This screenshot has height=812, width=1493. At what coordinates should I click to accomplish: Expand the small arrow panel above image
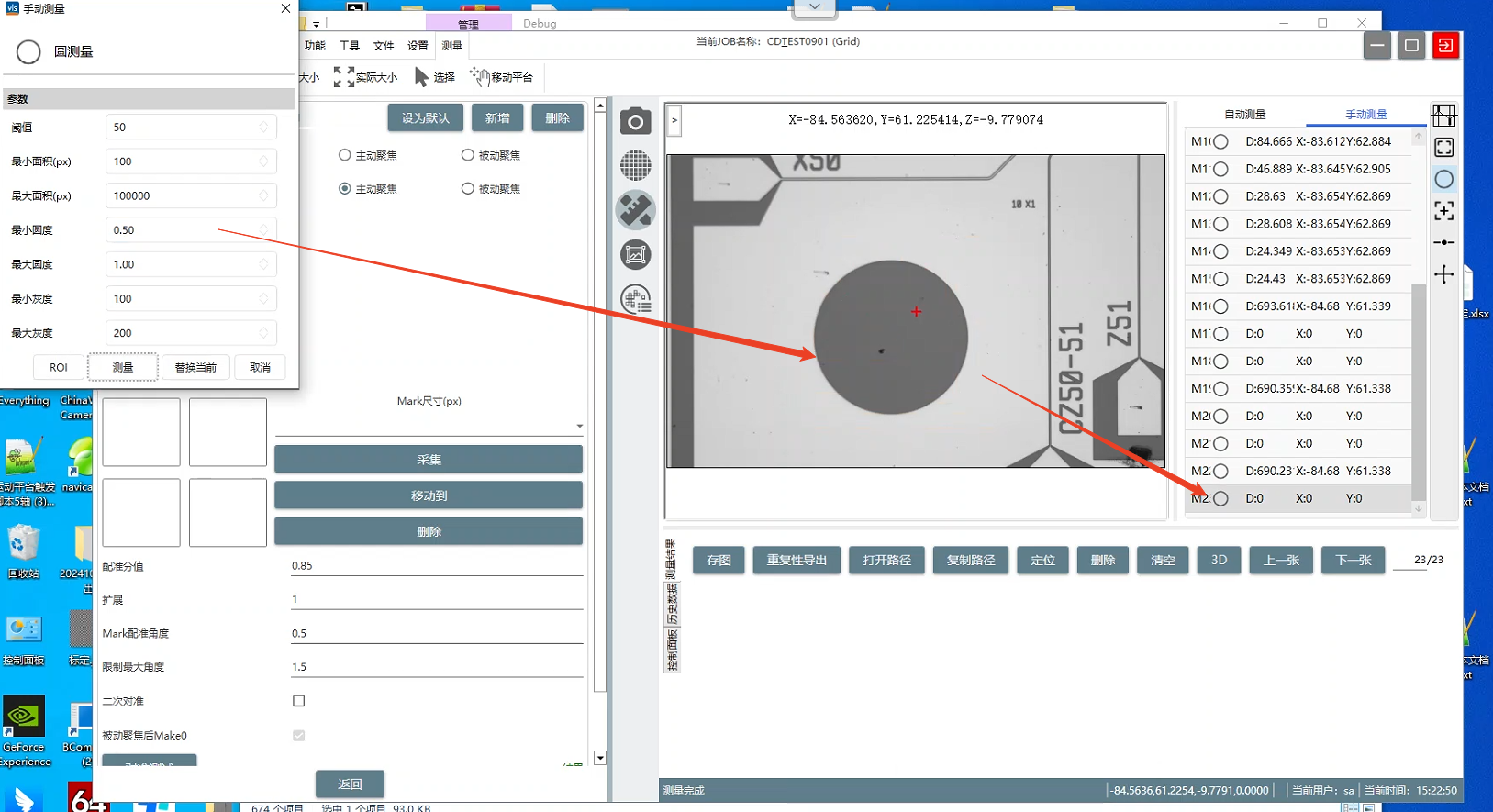pos(674,120)
